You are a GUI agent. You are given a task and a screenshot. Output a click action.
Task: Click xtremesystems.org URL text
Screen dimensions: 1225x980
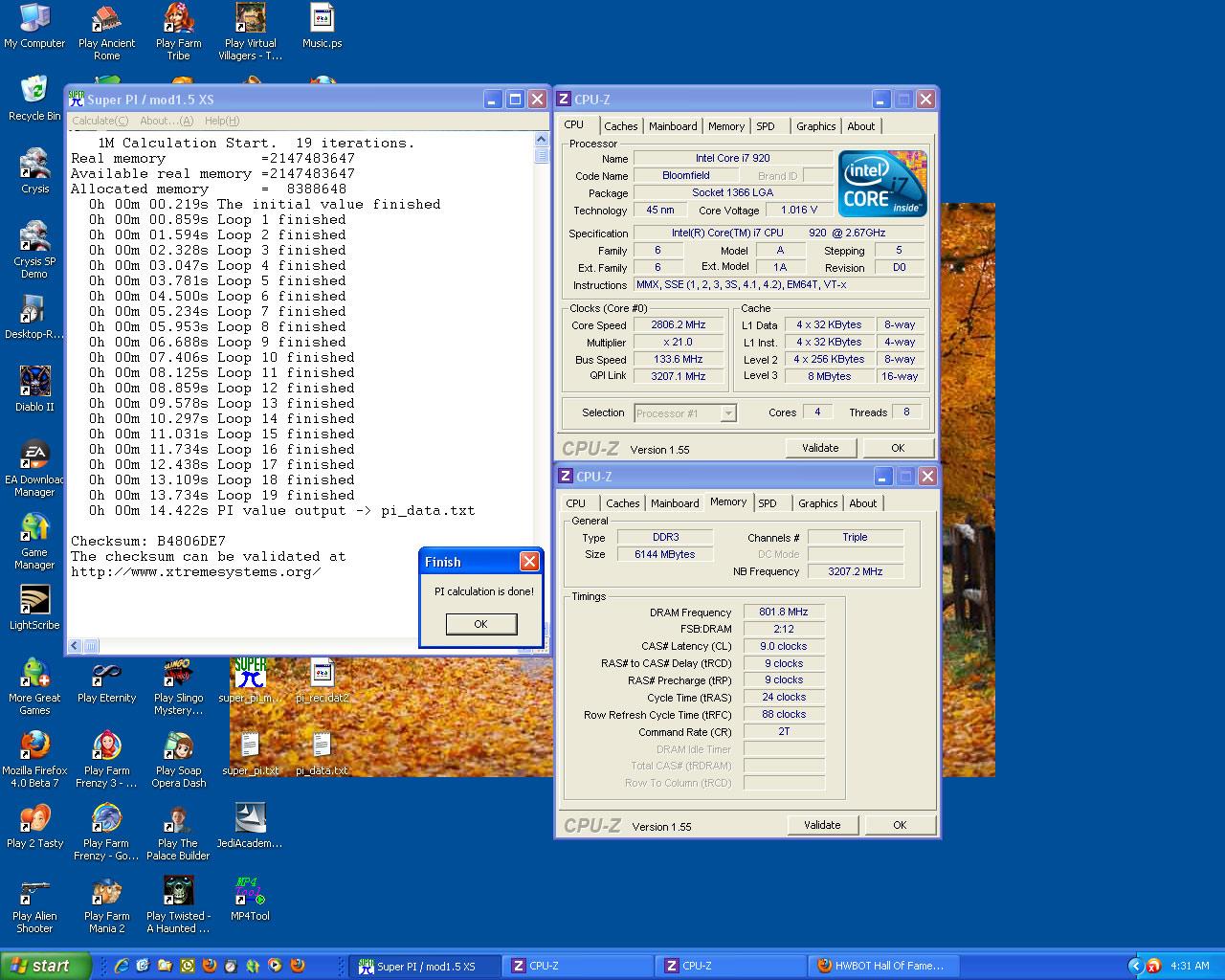[195, 572]
